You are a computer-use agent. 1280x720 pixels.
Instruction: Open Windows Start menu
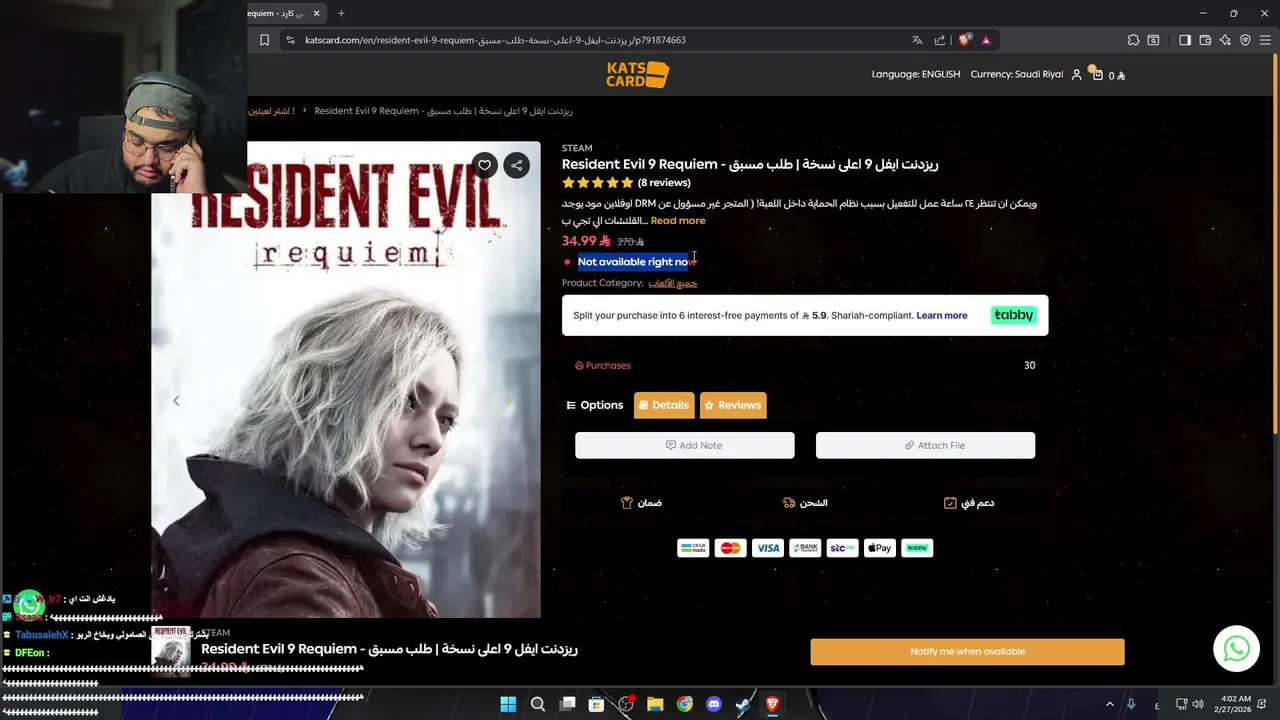[508, 704]
